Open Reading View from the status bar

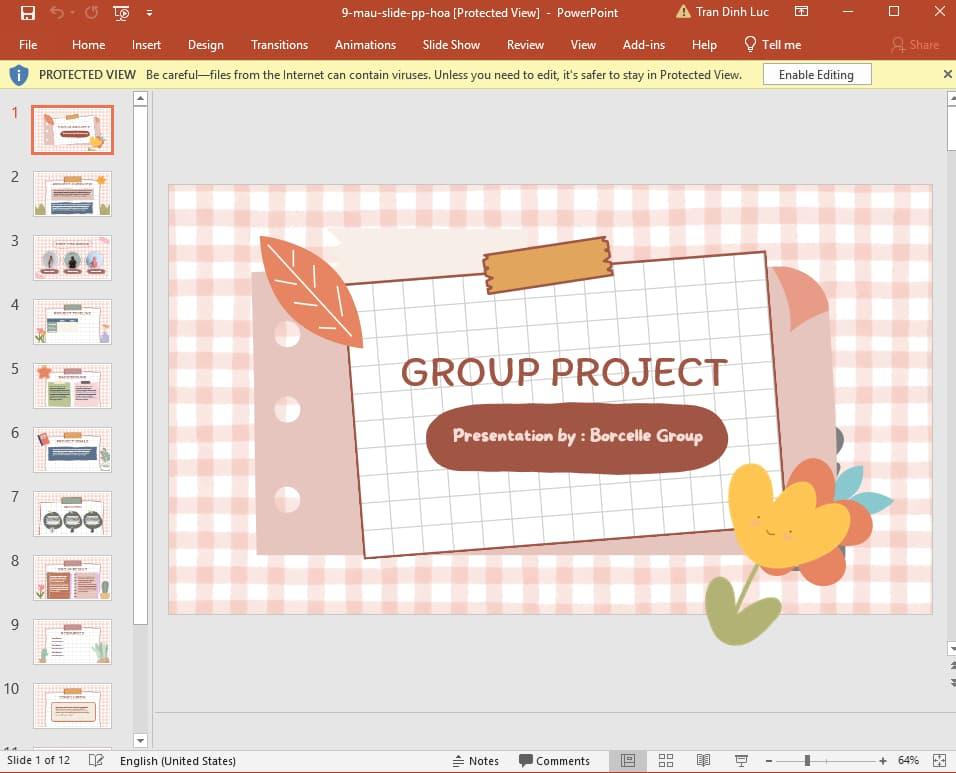[x=703, y=760]
